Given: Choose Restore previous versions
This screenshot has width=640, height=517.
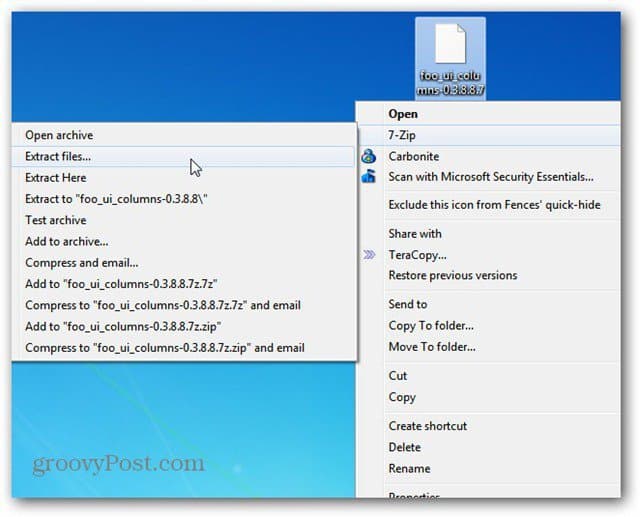Looking at the screenshot, I should tap(489, 275).
